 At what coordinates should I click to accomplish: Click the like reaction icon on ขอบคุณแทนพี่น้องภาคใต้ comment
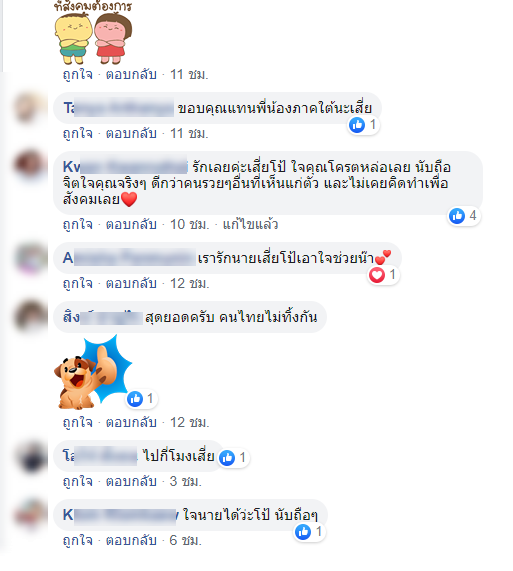coord(357,125)
